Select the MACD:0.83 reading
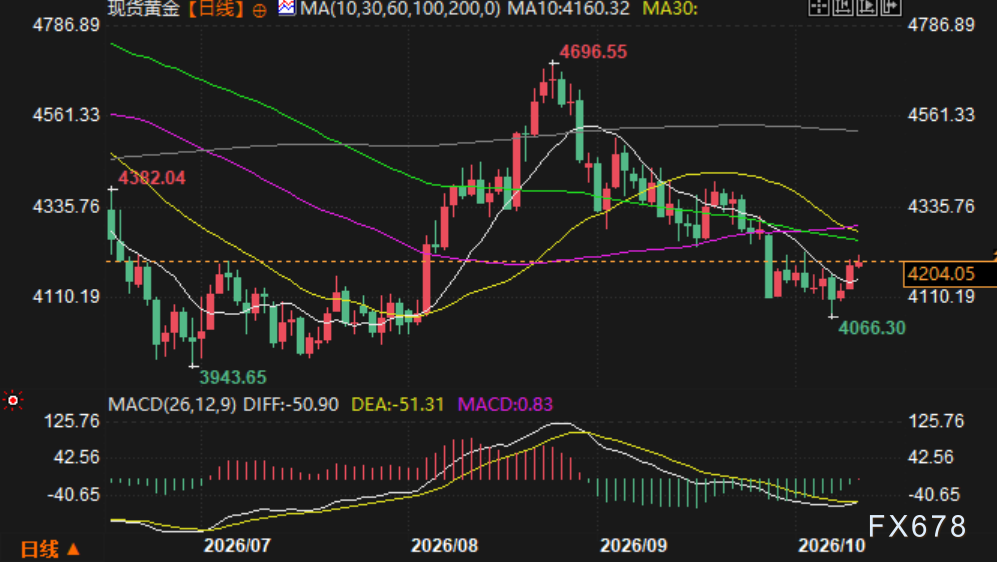Screen dimensions: 997x562 tap(505, 404)
